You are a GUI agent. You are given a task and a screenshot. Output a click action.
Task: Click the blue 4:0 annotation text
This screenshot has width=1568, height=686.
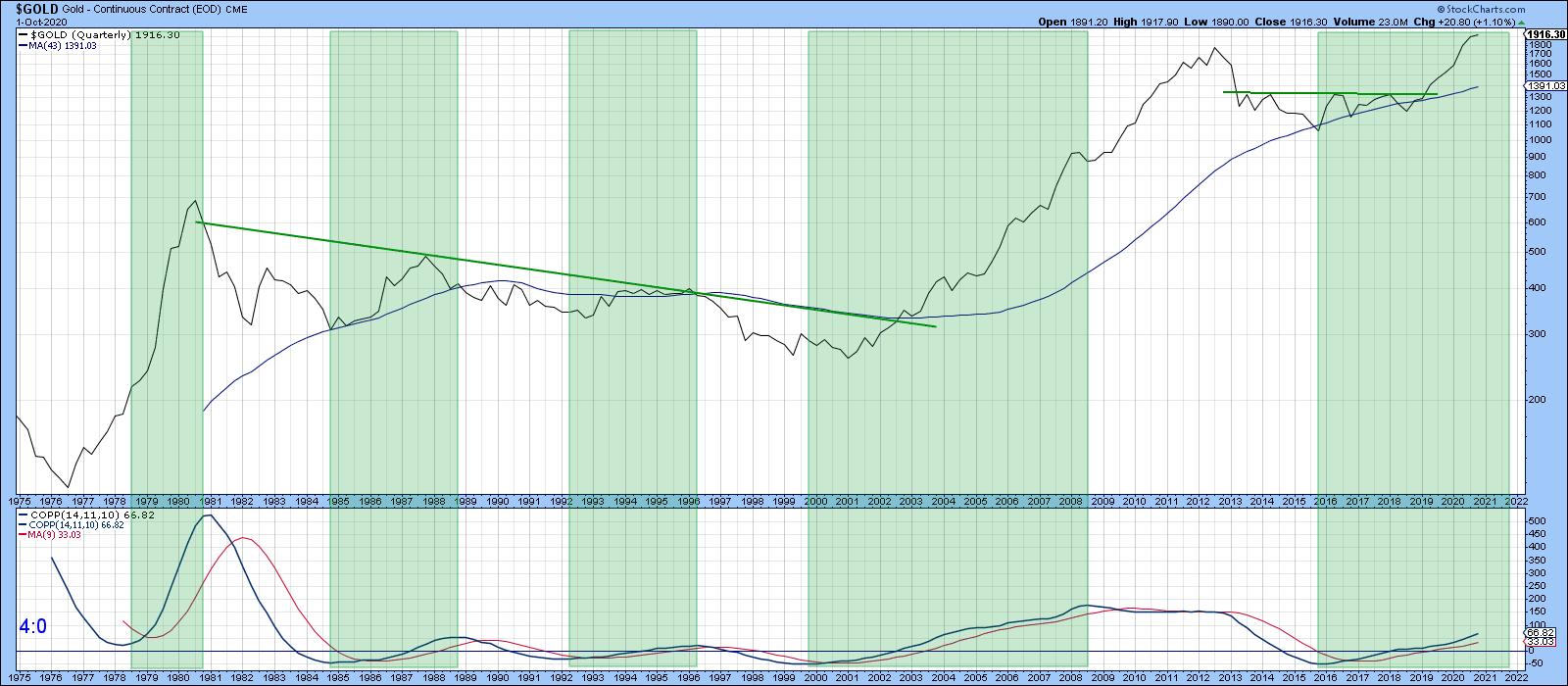click(x=32, y=626)
